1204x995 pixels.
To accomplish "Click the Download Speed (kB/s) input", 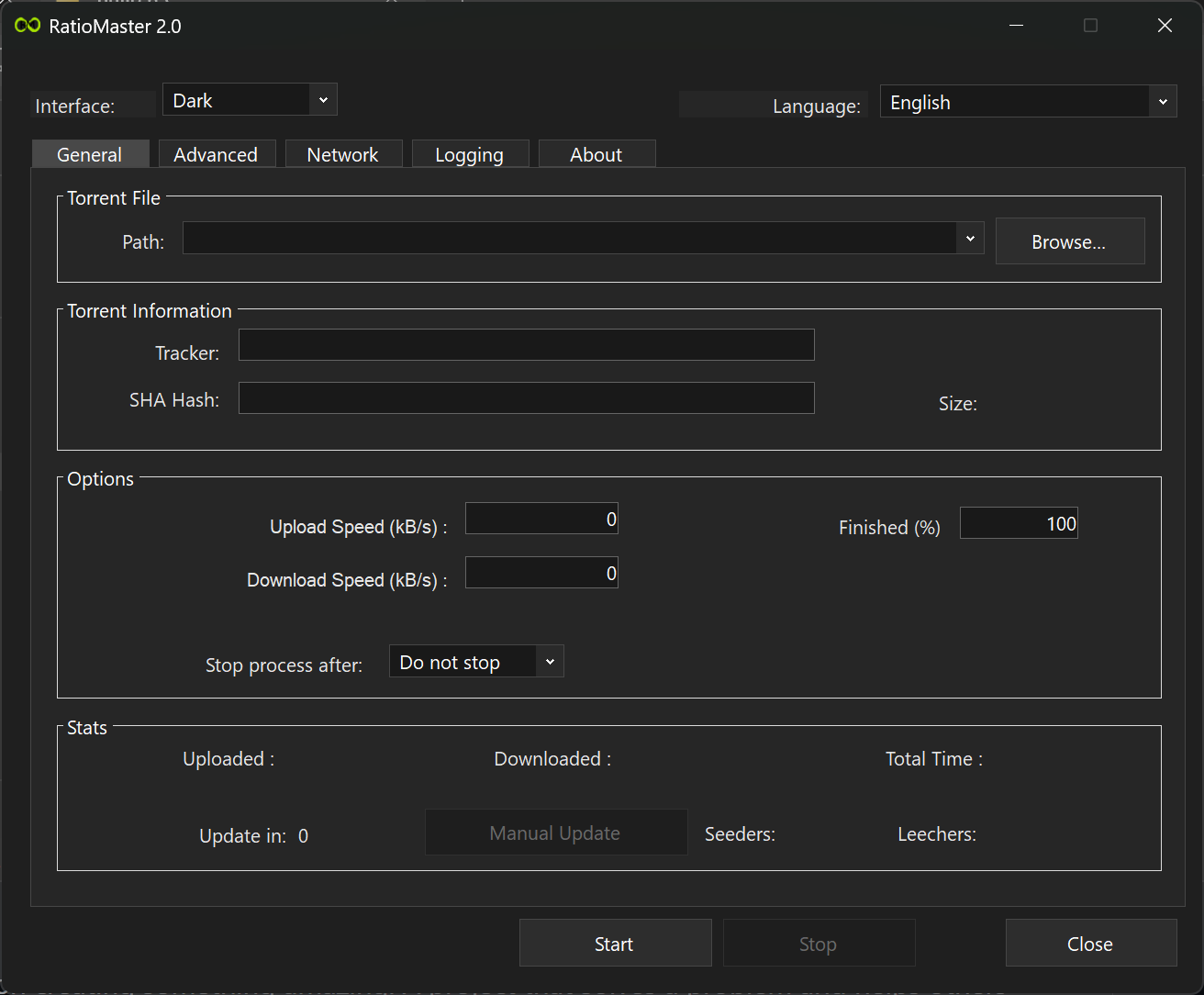I will (541, 573).
